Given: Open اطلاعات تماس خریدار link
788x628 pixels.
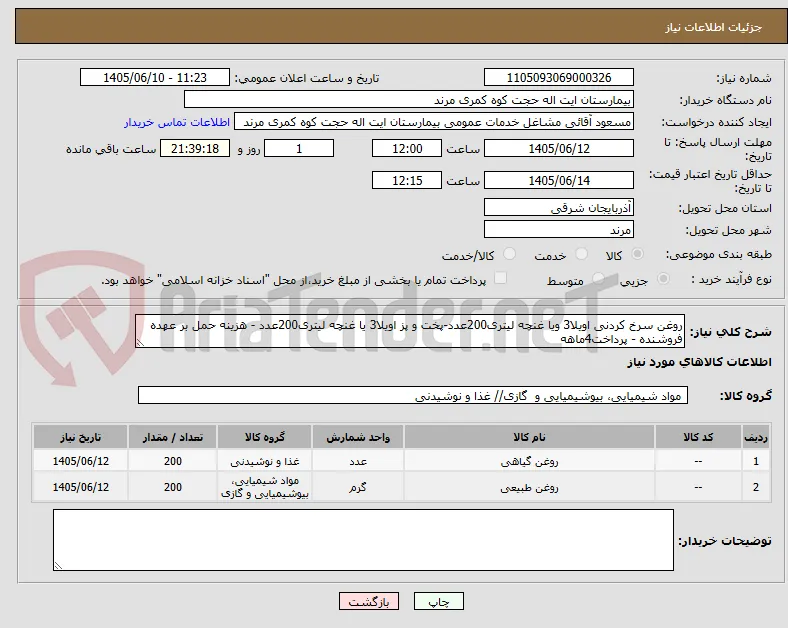Looking at the screenshot, I should (177, 122).
